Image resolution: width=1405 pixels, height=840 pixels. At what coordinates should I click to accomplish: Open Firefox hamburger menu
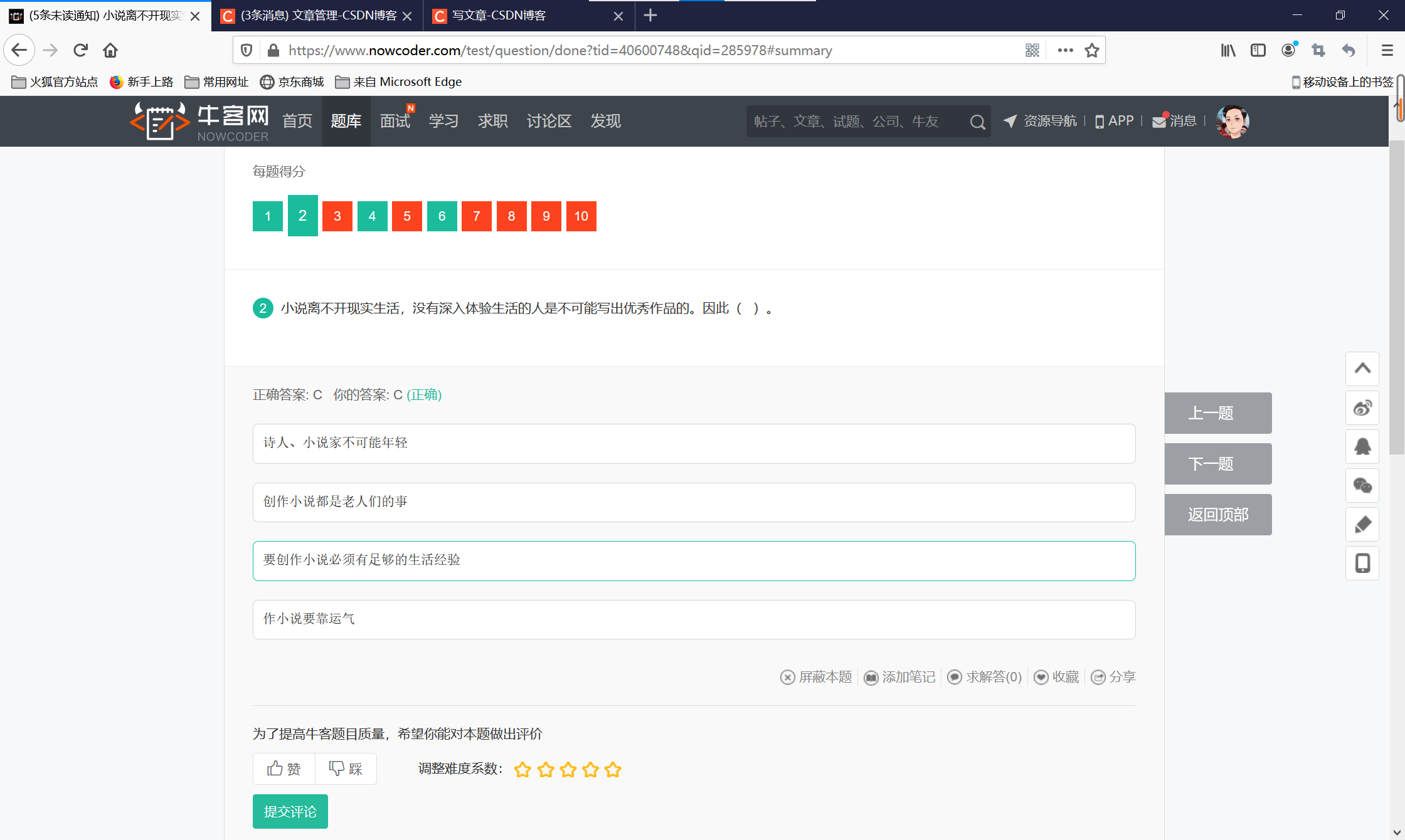click(x=1387, y=50)
